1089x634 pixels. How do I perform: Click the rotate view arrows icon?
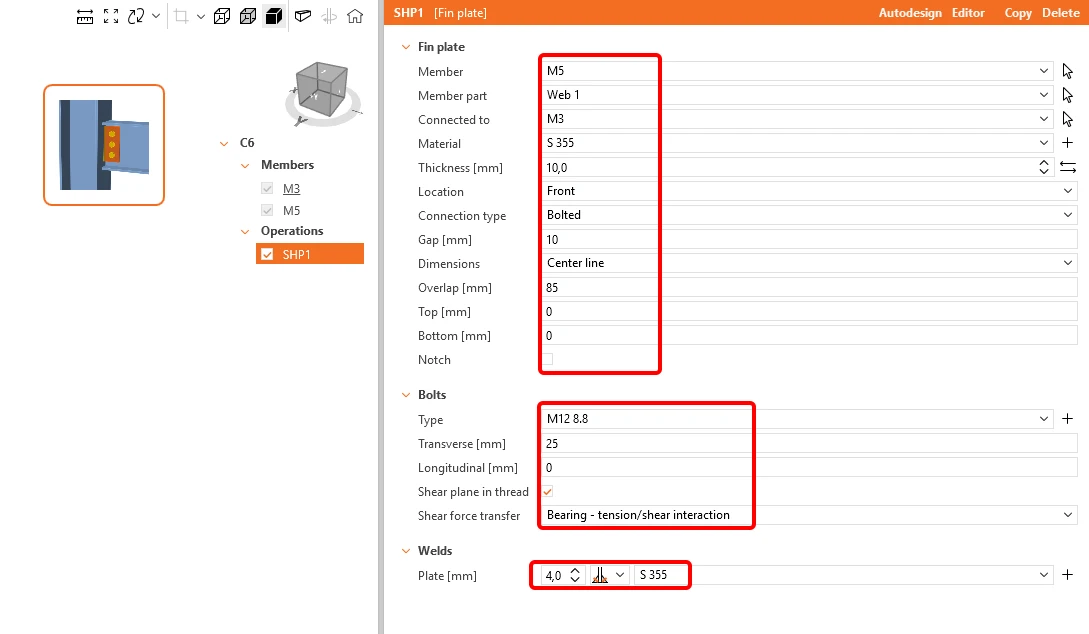point(136,17)
